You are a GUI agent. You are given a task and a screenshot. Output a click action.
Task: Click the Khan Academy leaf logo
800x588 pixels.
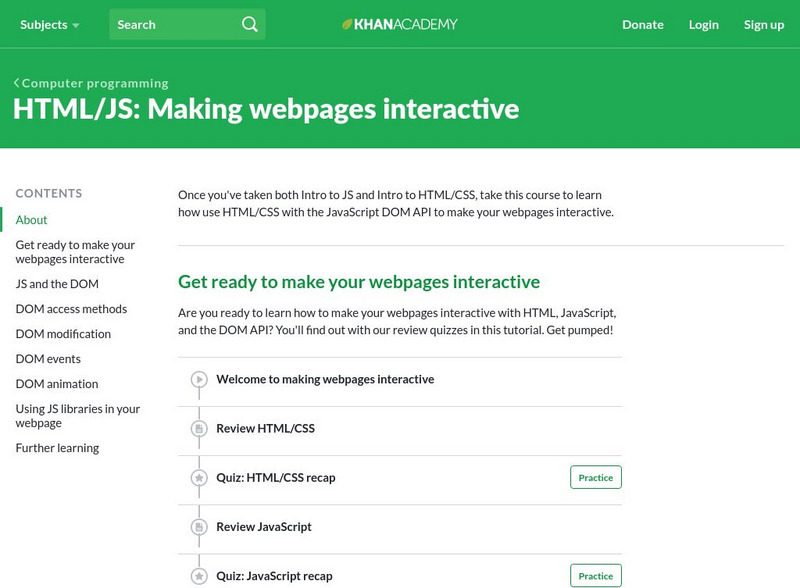[347, 24]
